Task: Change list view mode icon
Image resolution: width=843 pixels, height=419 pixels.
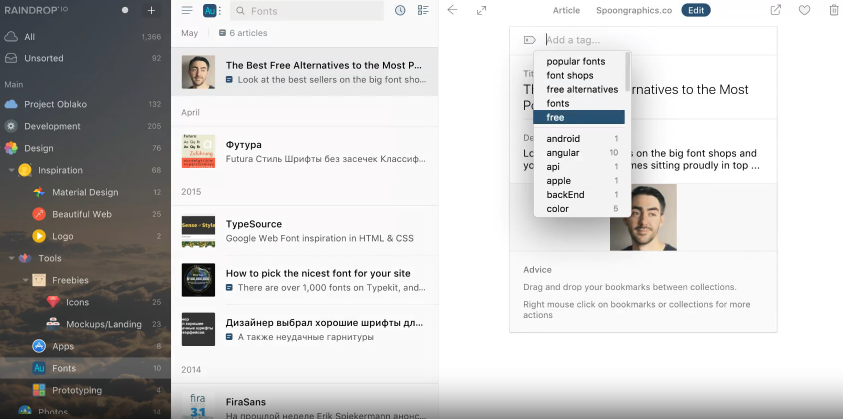Action: 423,10
